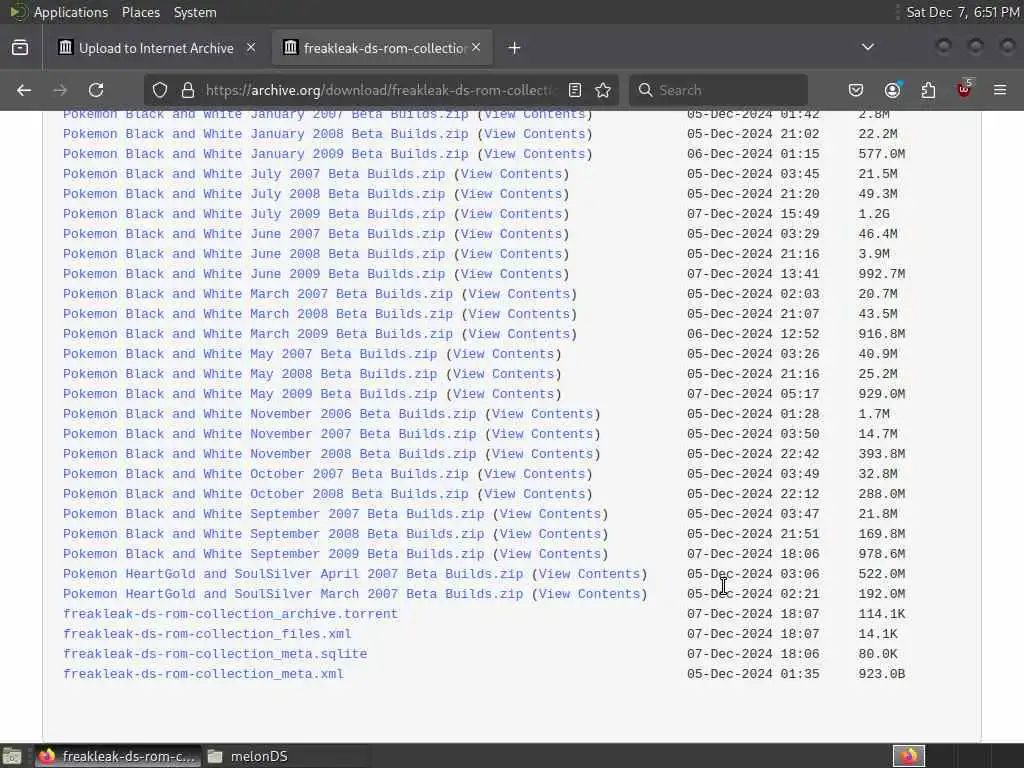1024x768 pixels.
Task: Open freakleak-ds-rom-collection_files.xml
Action: 206,634
